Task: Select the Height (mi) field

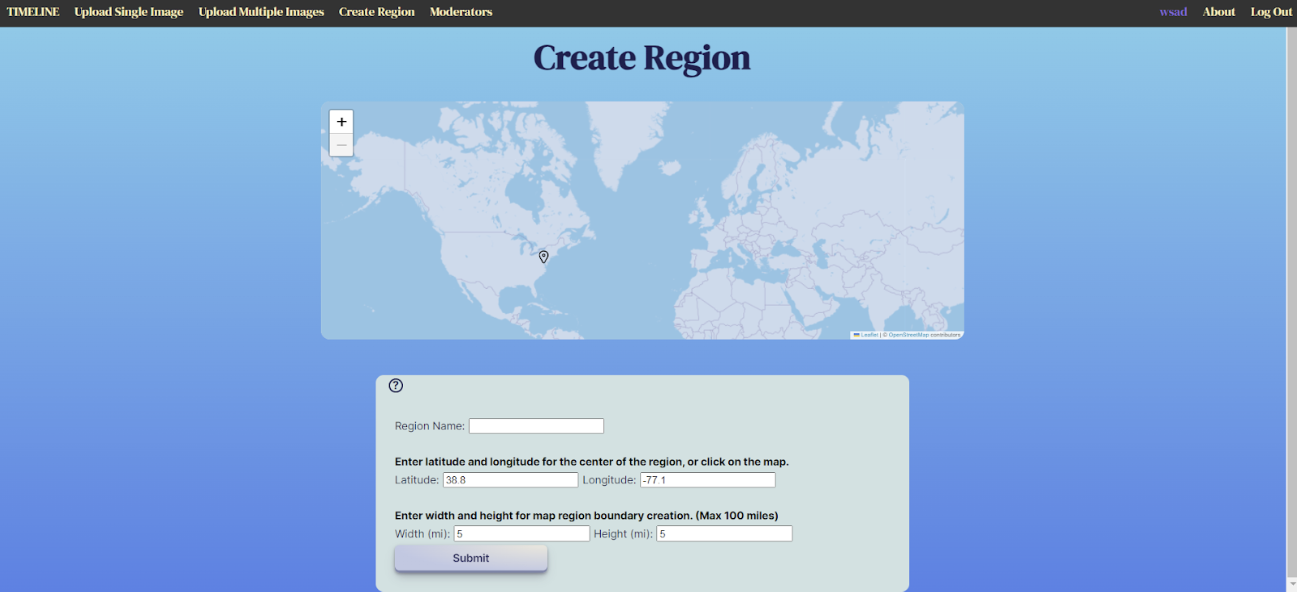Action: tap(724, 534)
